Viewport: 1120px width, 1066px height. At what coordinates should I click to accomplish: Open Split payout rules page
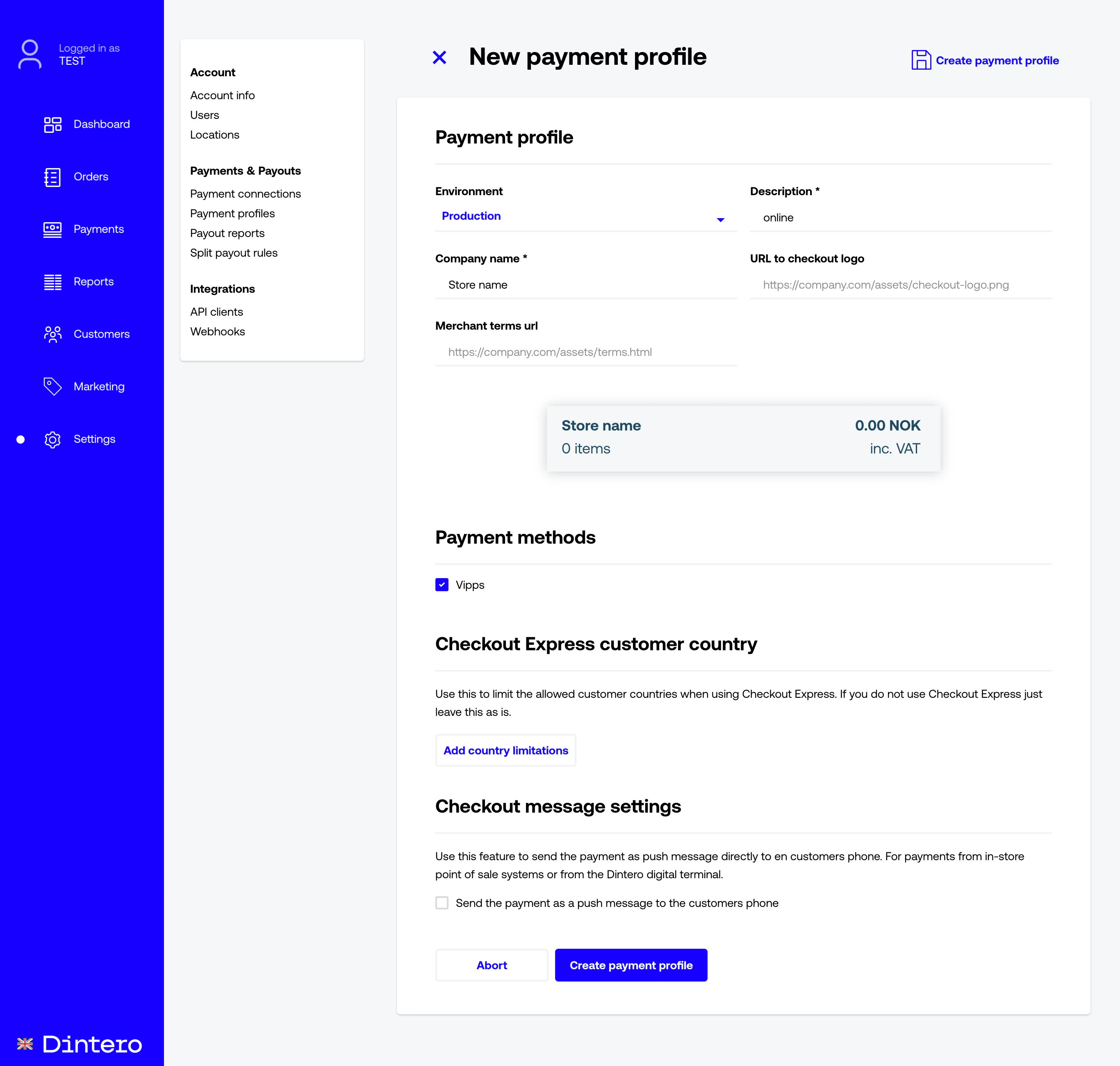point(234,253)
